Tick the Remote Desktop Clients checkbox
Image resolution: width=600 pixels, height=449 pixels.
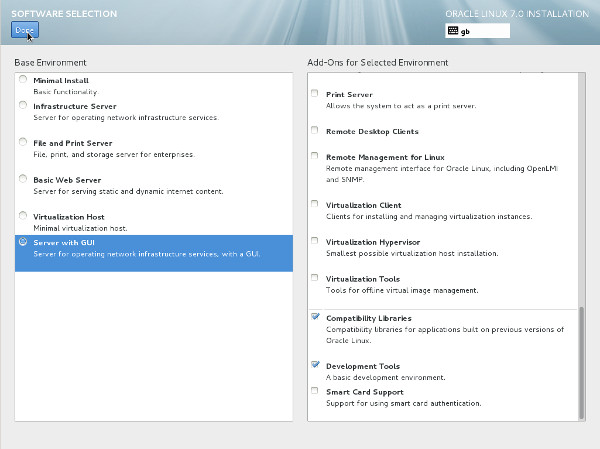pyautogui.click(x=315, y=130)
